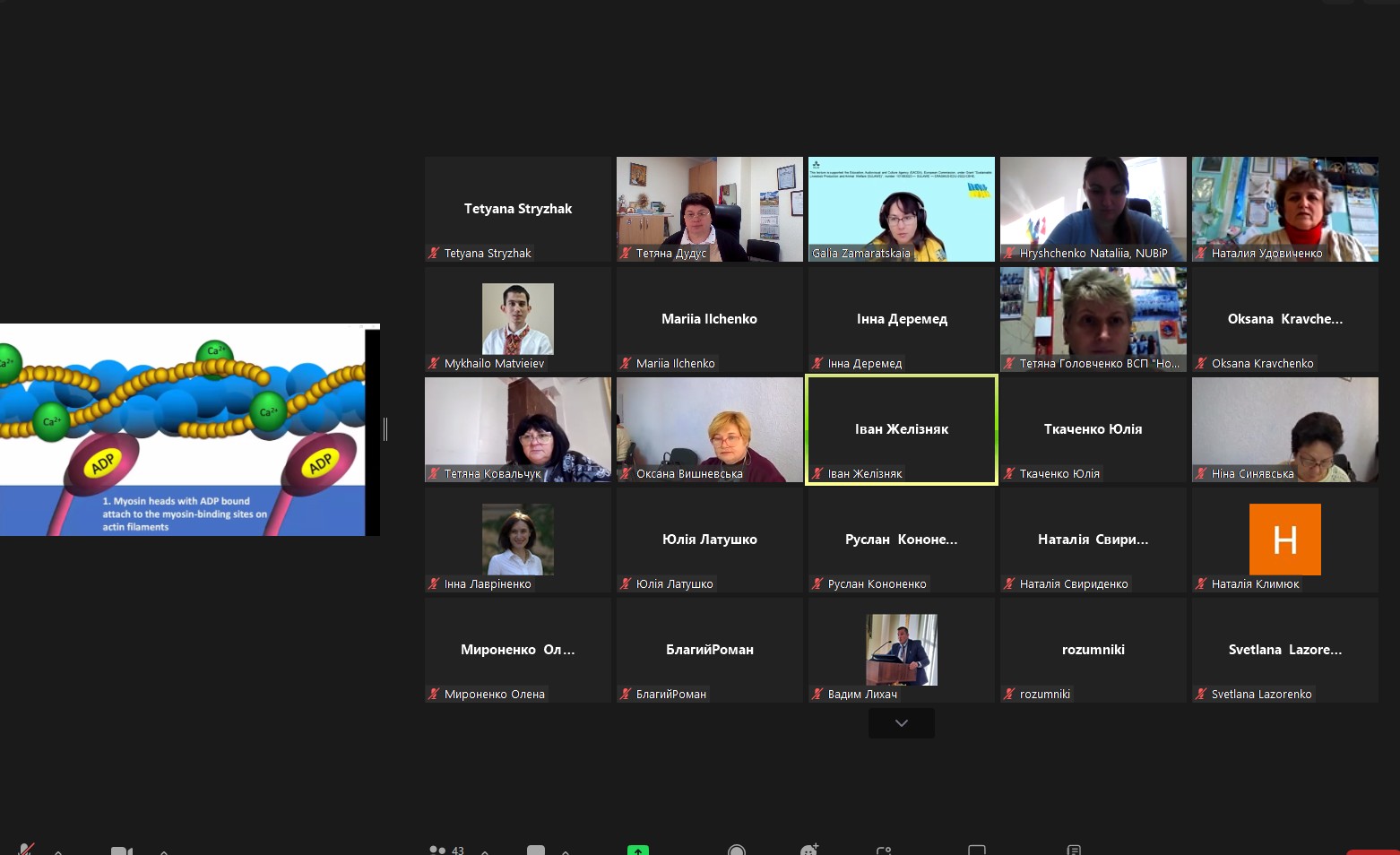Viewport: 1400px width, 855px height.
Task: Click muted mic icon beside Мироненко Олена label
Action: (x=434, y=695)
